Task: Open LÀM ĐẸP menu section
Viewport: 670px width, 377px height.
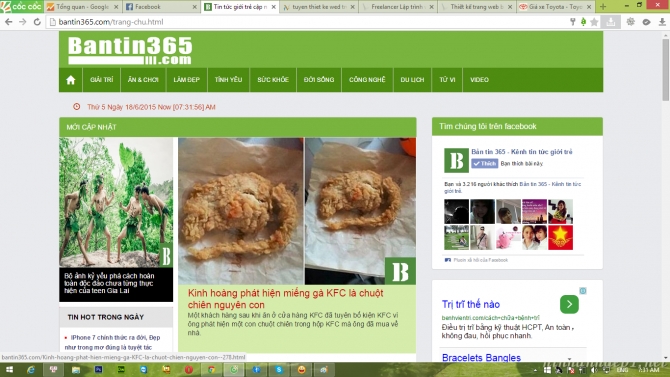Action: (186, 80)
